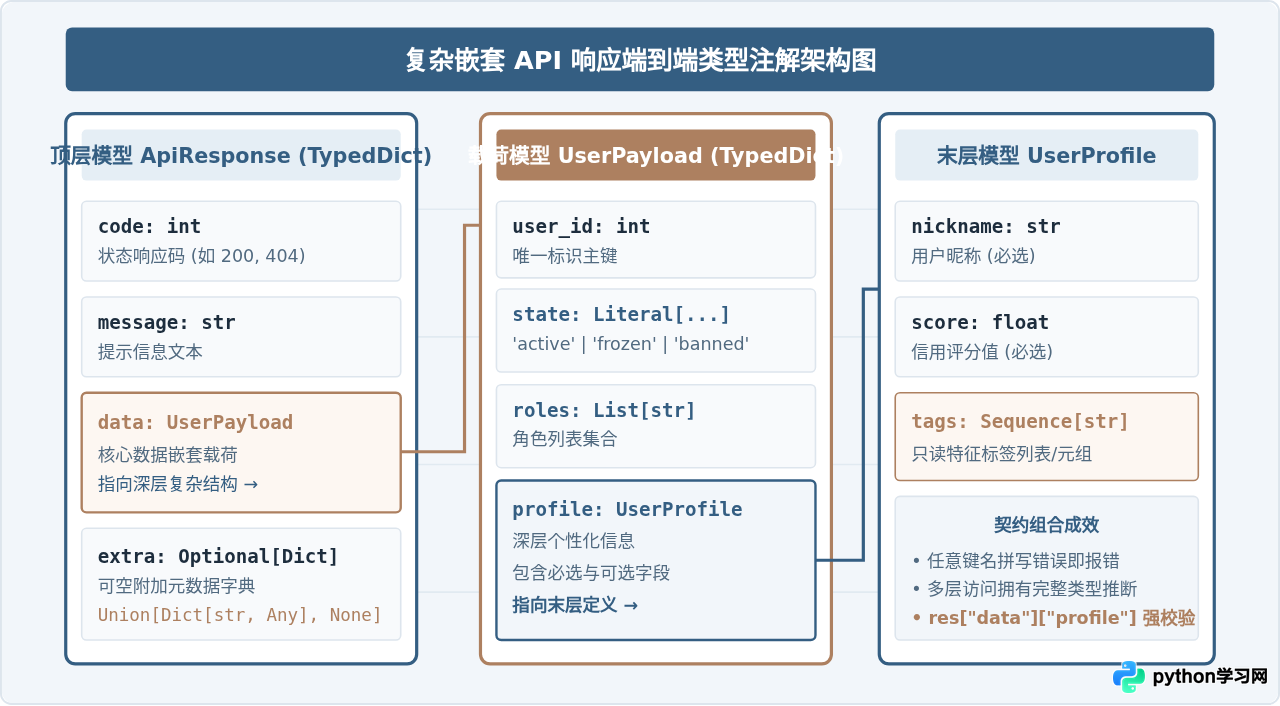Click the 'profile: UserProfile' field
This screenshot has height=706, width=1280.
656,560
